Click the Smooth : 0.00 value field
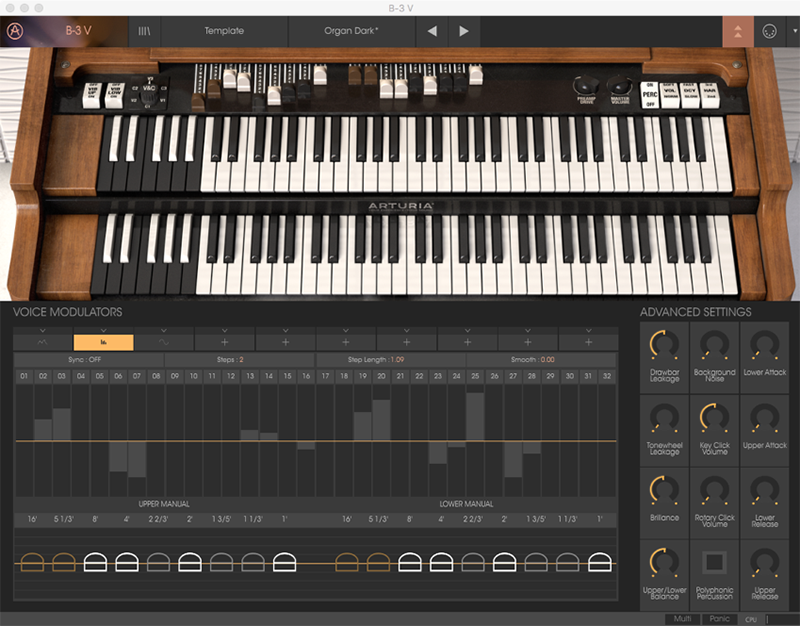The image size is (800, 626). (541, 360)
